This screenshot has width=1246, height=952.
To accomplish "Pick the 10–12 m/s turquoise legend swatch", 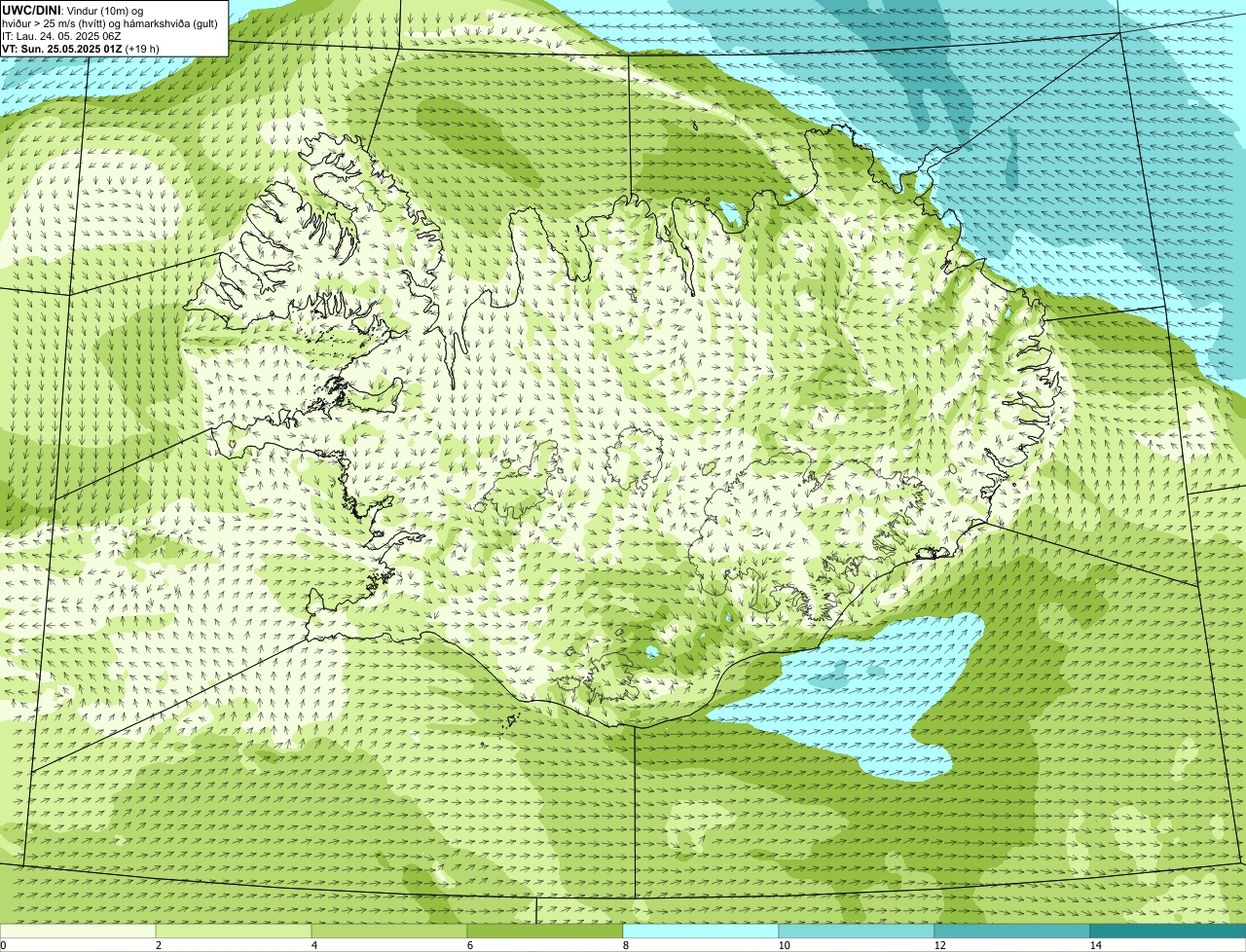I will point(857,931).
